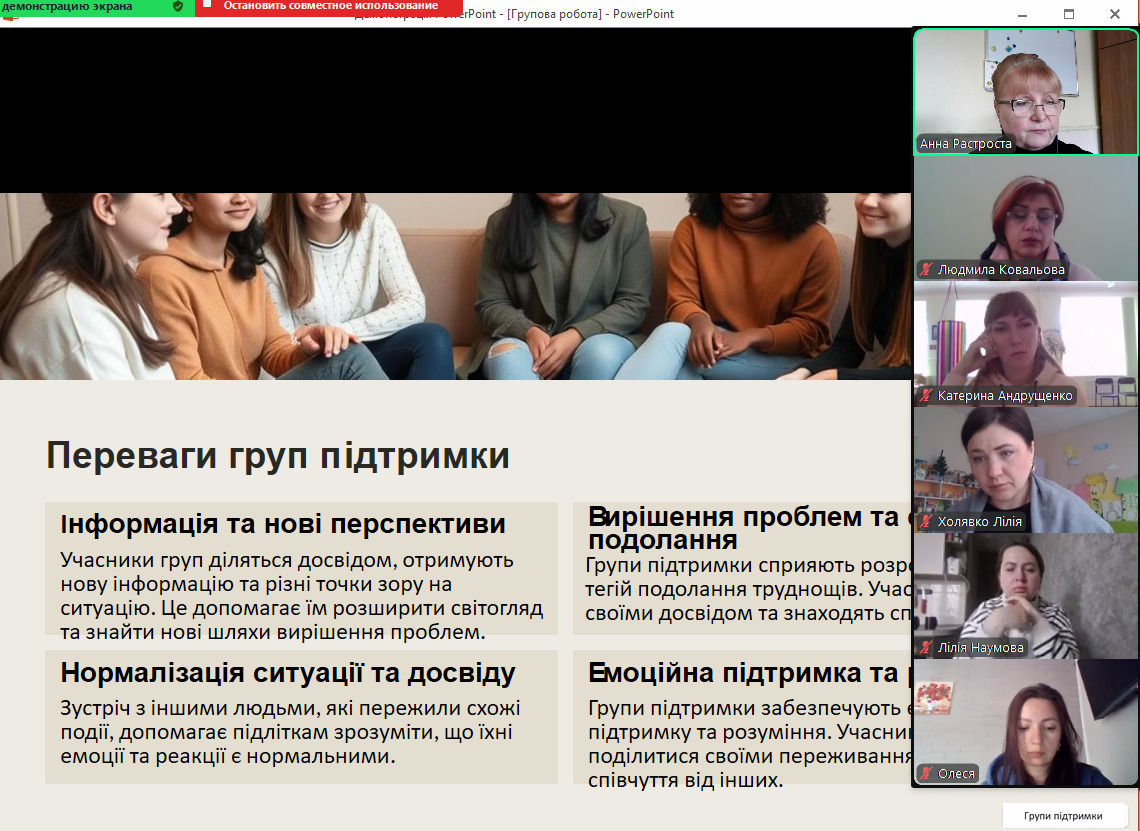This screenshot has width=1140, height=831.
Task: Select Олеся's video tile
Action: point(1026,722)
